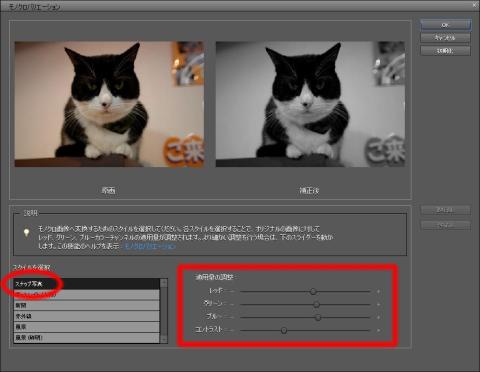Open the モノクロバリエーション help link
This screenshot has width=480, height=372.
[150, 246]
